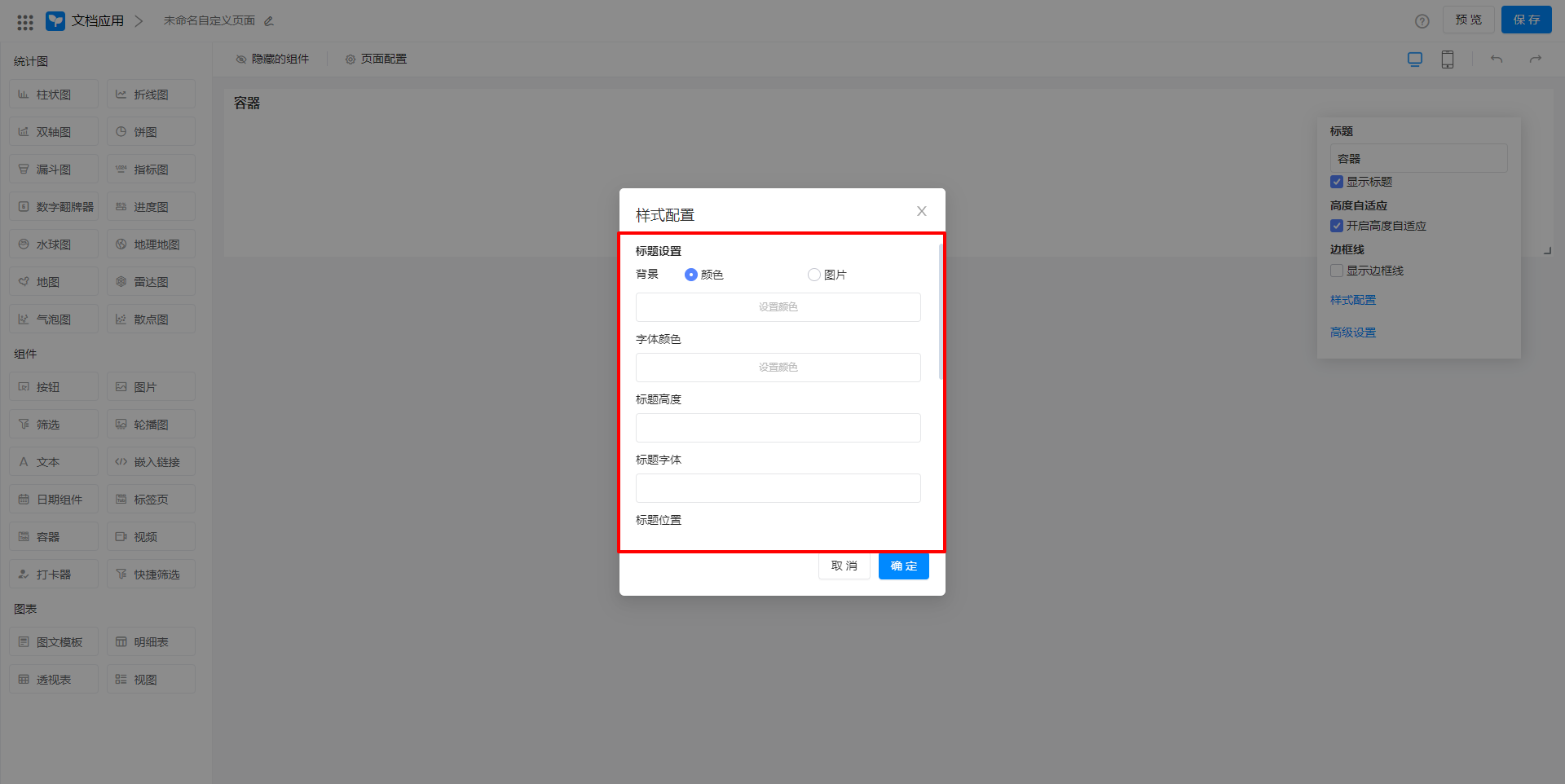Select the 透视表 pivot table component
Viewport: 1565px width, 784px height.
pos(53,678)
